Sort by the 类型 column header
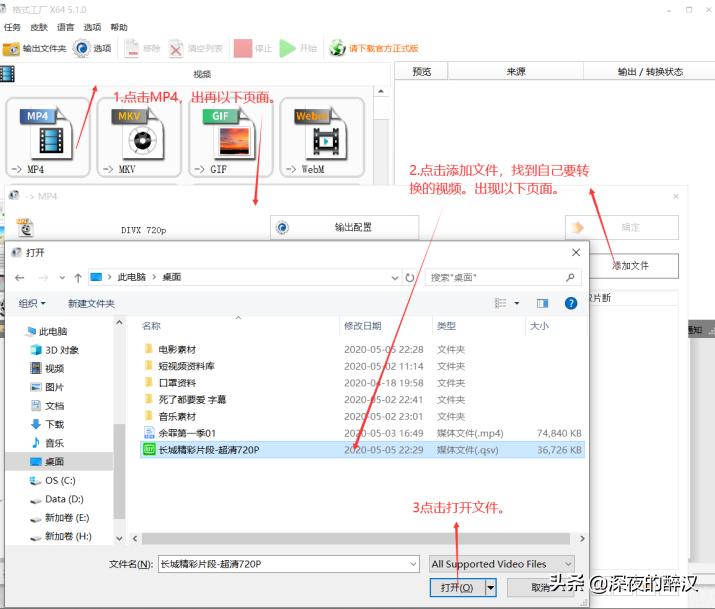The image size is (715, 609). click(x=446, y=326)
